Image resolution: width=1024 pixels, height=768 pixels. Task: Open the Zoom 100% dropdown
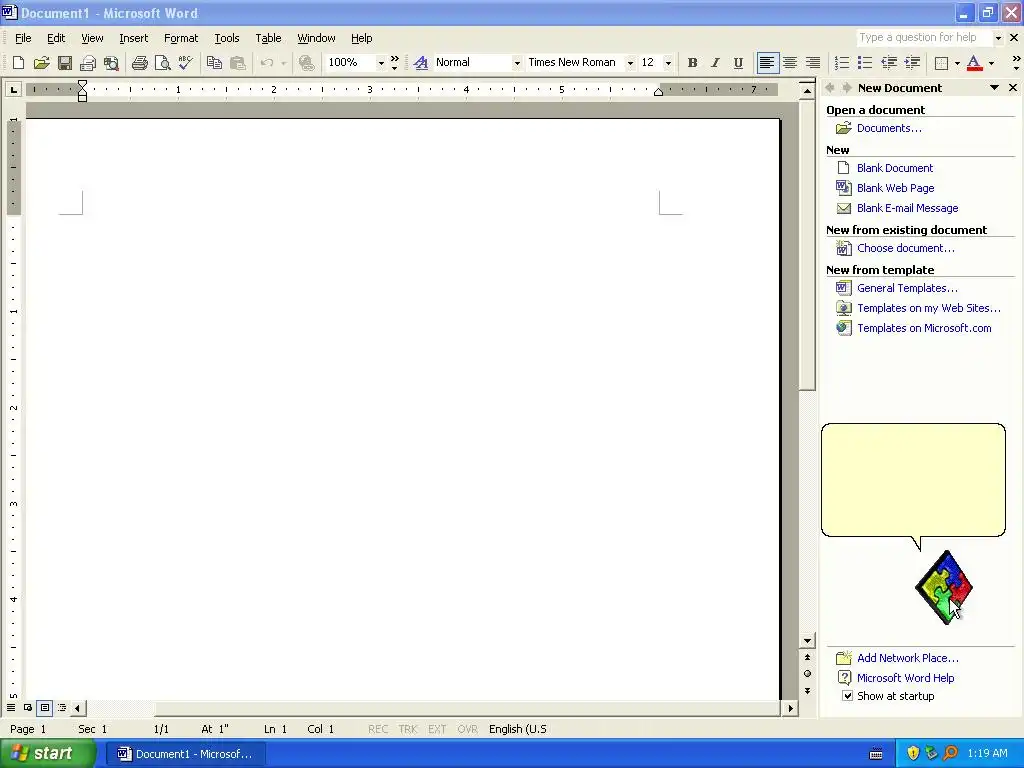381,63
